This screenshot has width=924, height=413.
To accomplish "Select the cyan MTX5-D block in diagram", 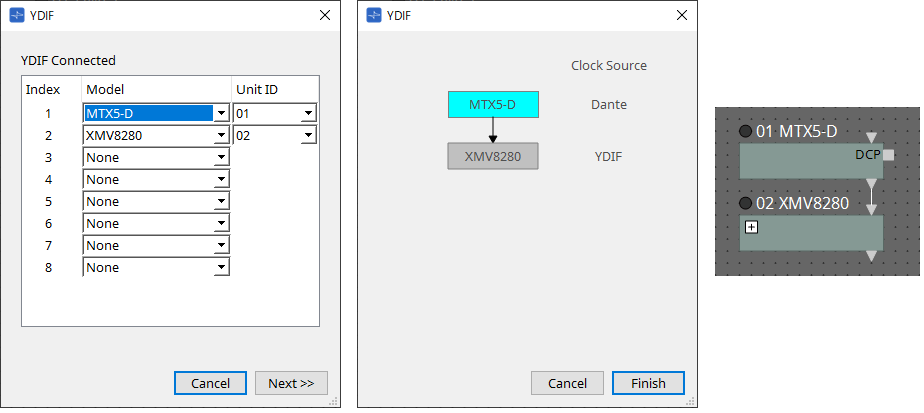I will (x=493, y=105).
